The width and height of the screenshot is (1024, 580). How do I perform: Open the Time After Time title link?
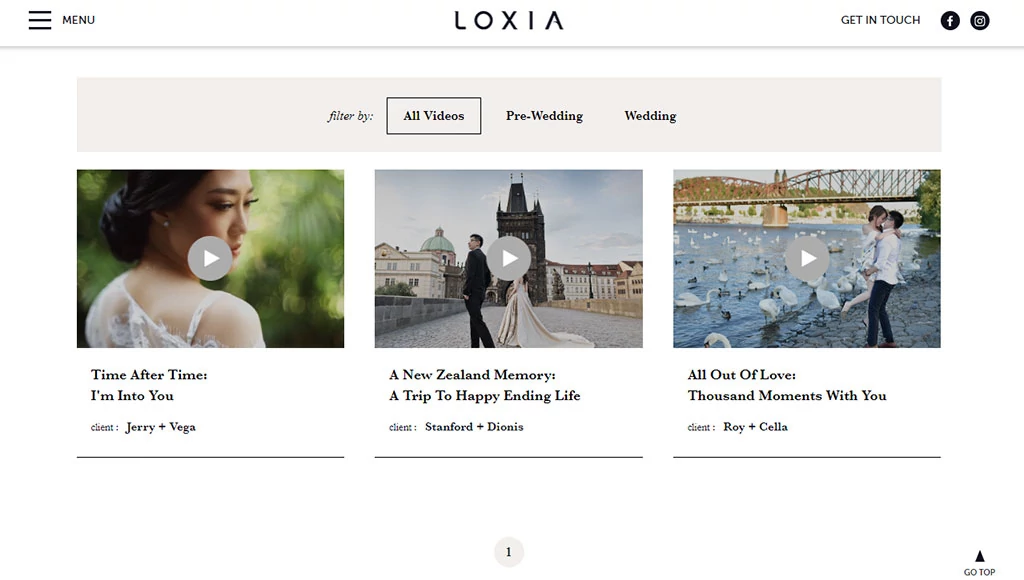click(x=149, y=385)
